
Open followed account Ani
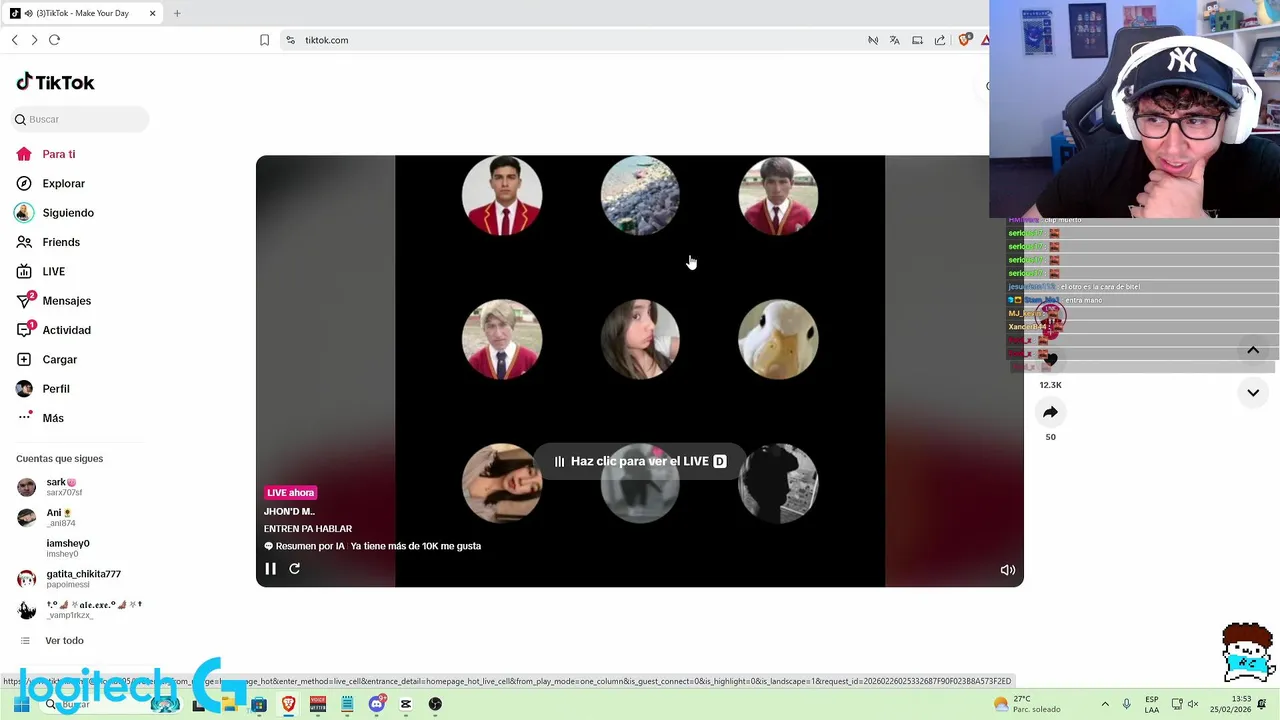coord(60,517)
